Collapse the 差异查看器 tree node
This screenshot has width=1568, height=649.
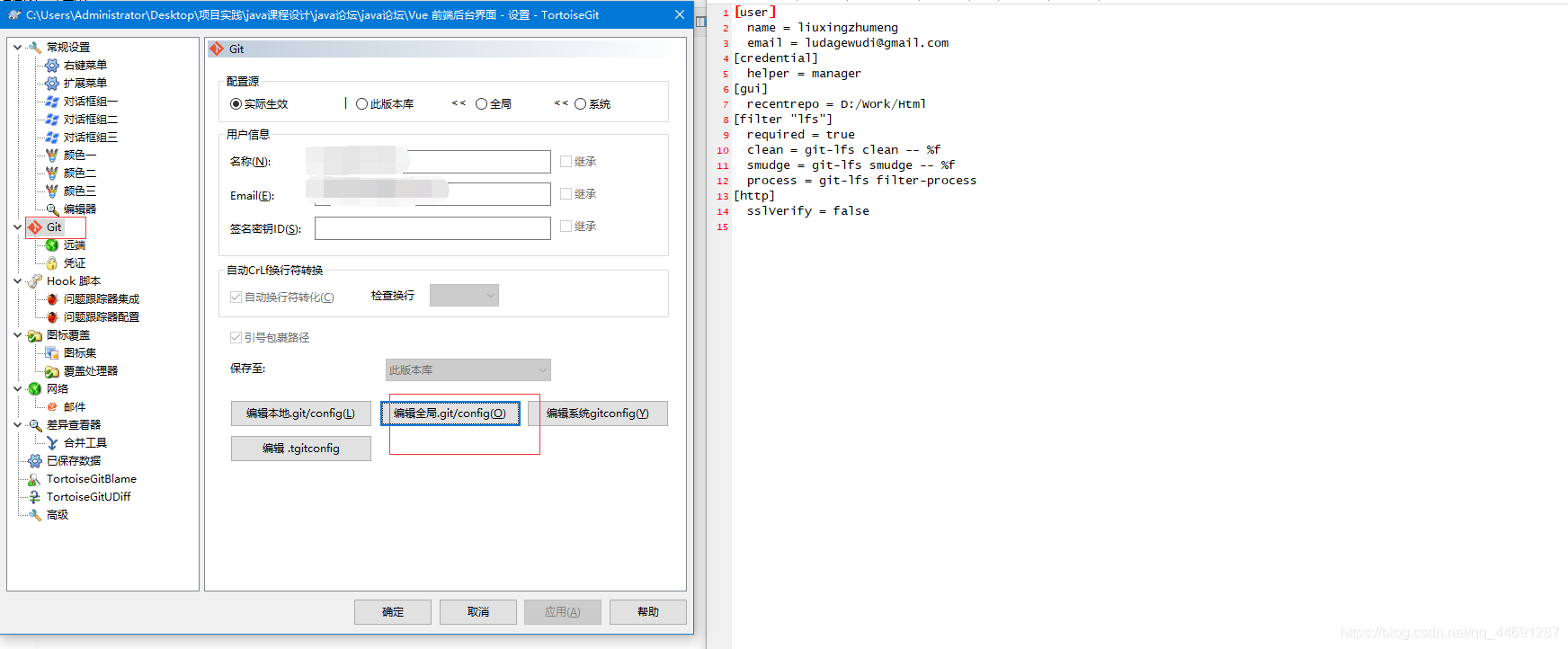click(x=17, y=425)
